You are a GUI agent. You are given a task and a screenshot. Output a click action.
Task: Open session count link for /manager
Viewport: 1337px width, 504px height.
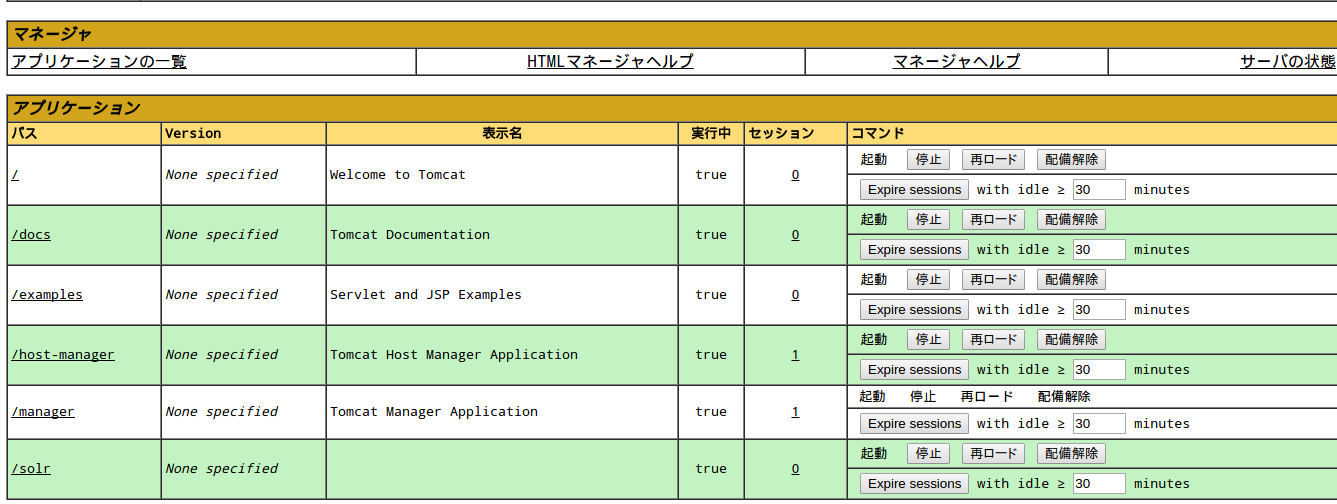[795, 412]
